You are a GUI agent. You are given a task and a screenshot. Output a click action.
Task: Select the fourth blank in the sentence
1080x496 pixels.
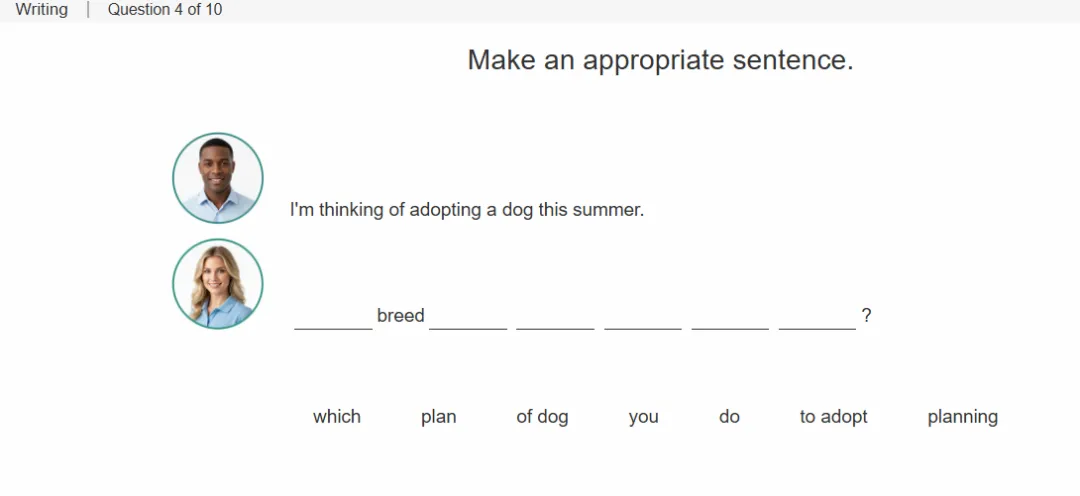643,318
